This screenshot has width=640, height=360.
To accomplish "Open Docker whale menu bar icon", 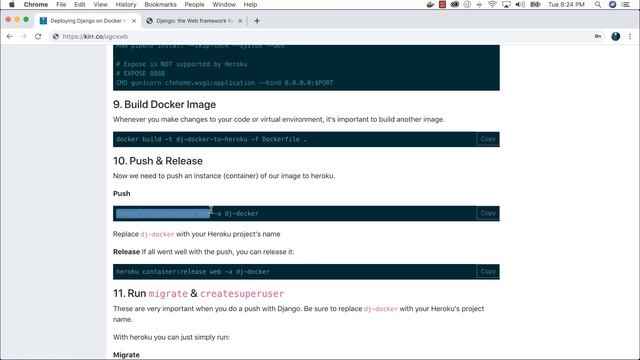I will (x=430, y=4).
